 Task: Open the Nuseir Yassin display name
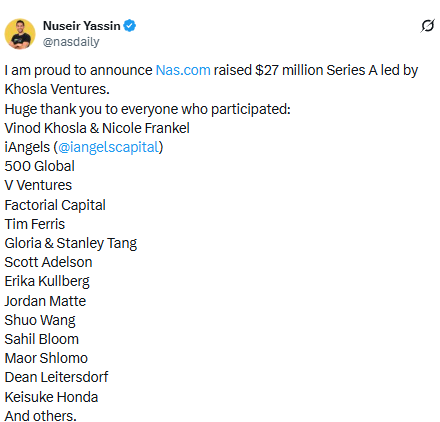tap(81, 26)
